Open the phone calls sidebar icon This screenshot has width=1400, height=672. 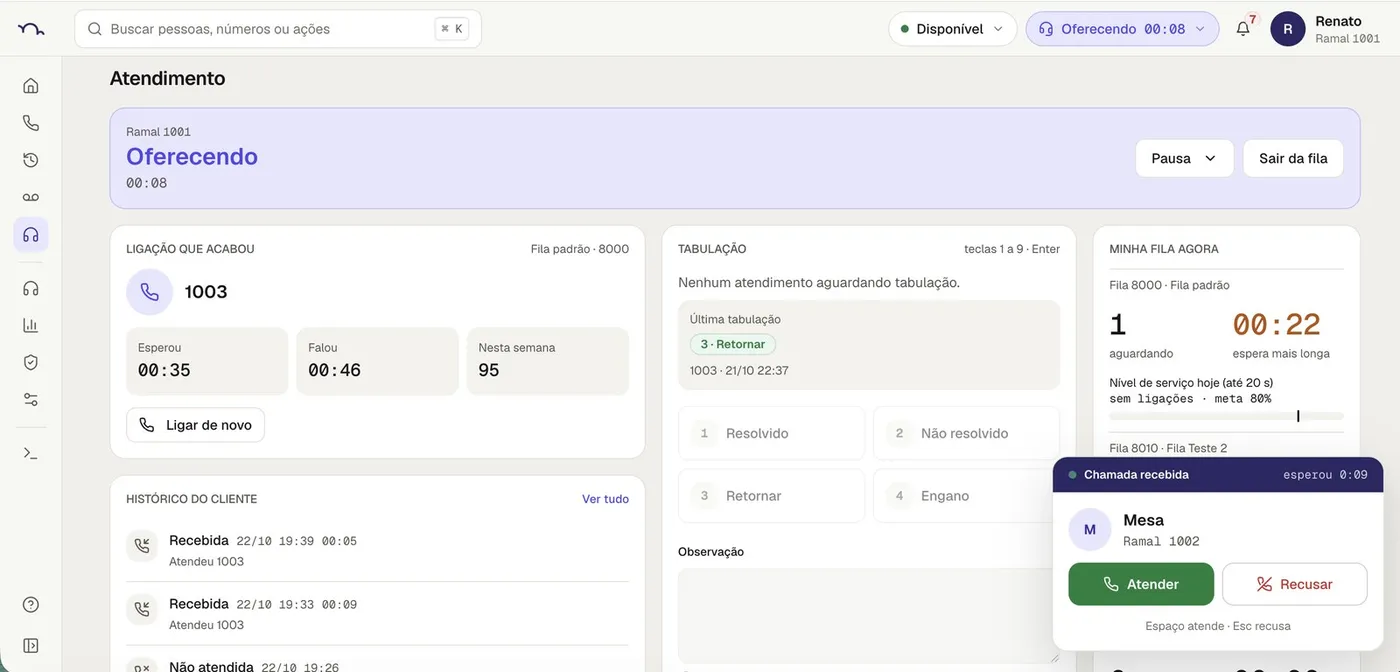pyautogui.click(x=31, y=123)
